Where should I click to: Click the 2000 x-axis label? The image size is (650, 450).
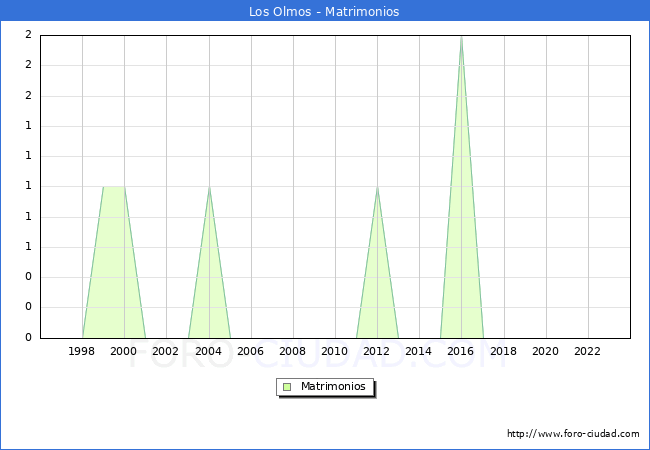pos(124,351)
